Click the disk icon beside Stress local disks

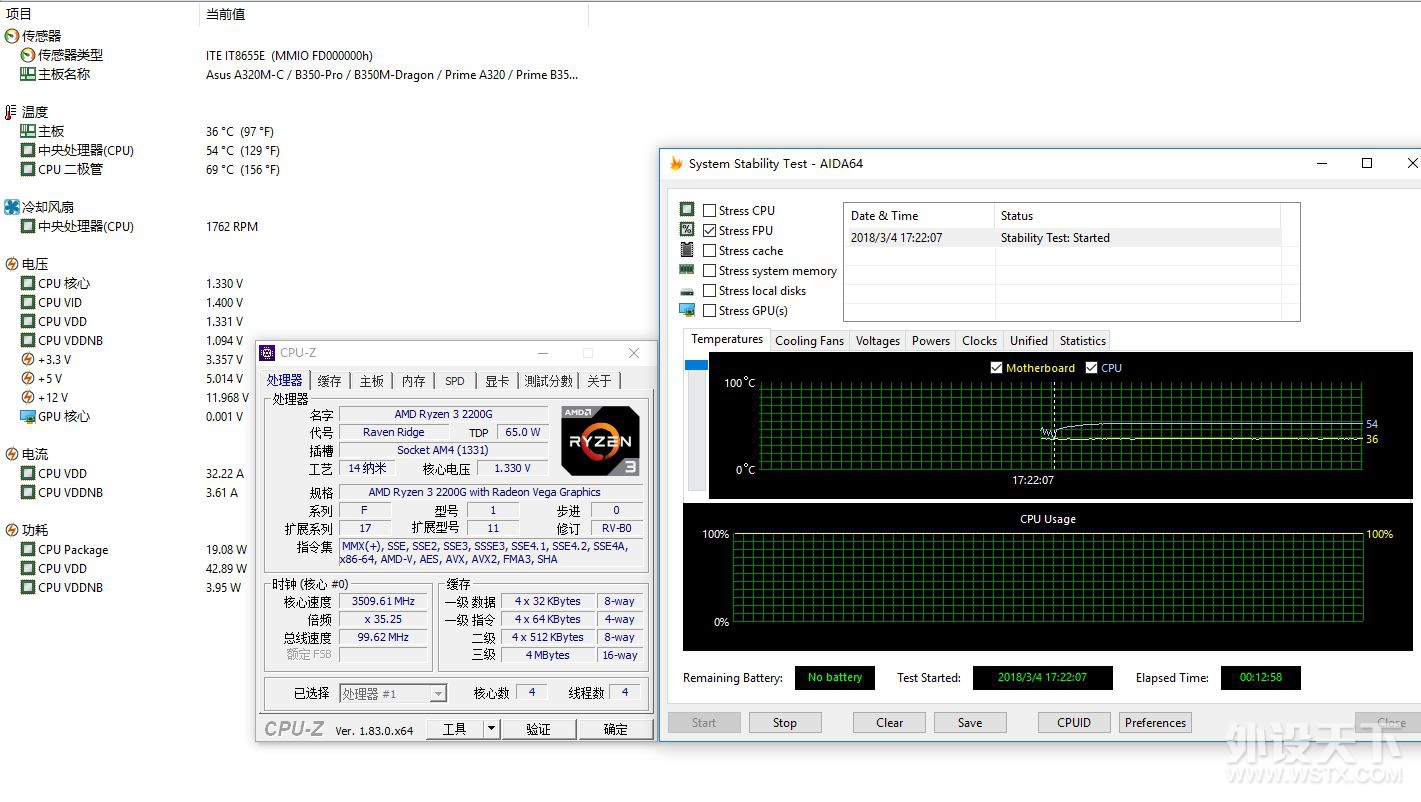687,290
